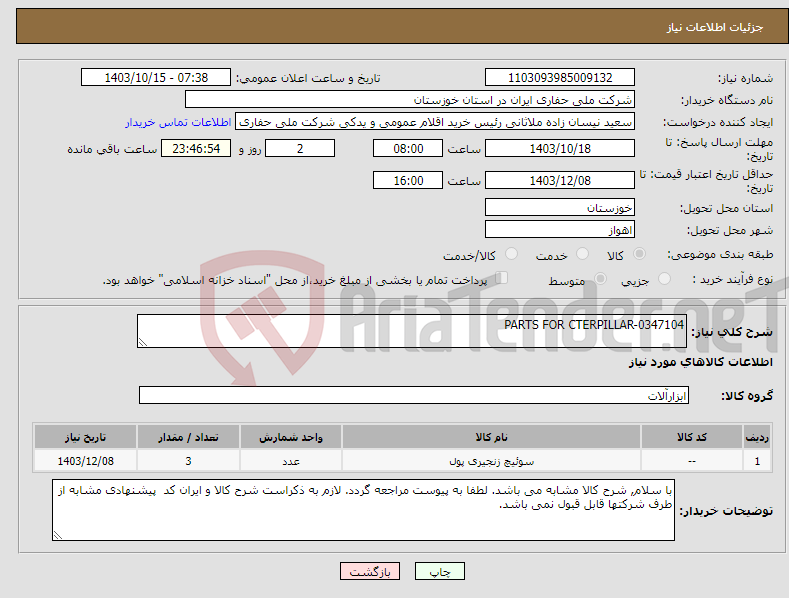This screenshot has height=598, width=789.
Task: Click the توضیحات خریدار label
Action: (x=726, y=511)
